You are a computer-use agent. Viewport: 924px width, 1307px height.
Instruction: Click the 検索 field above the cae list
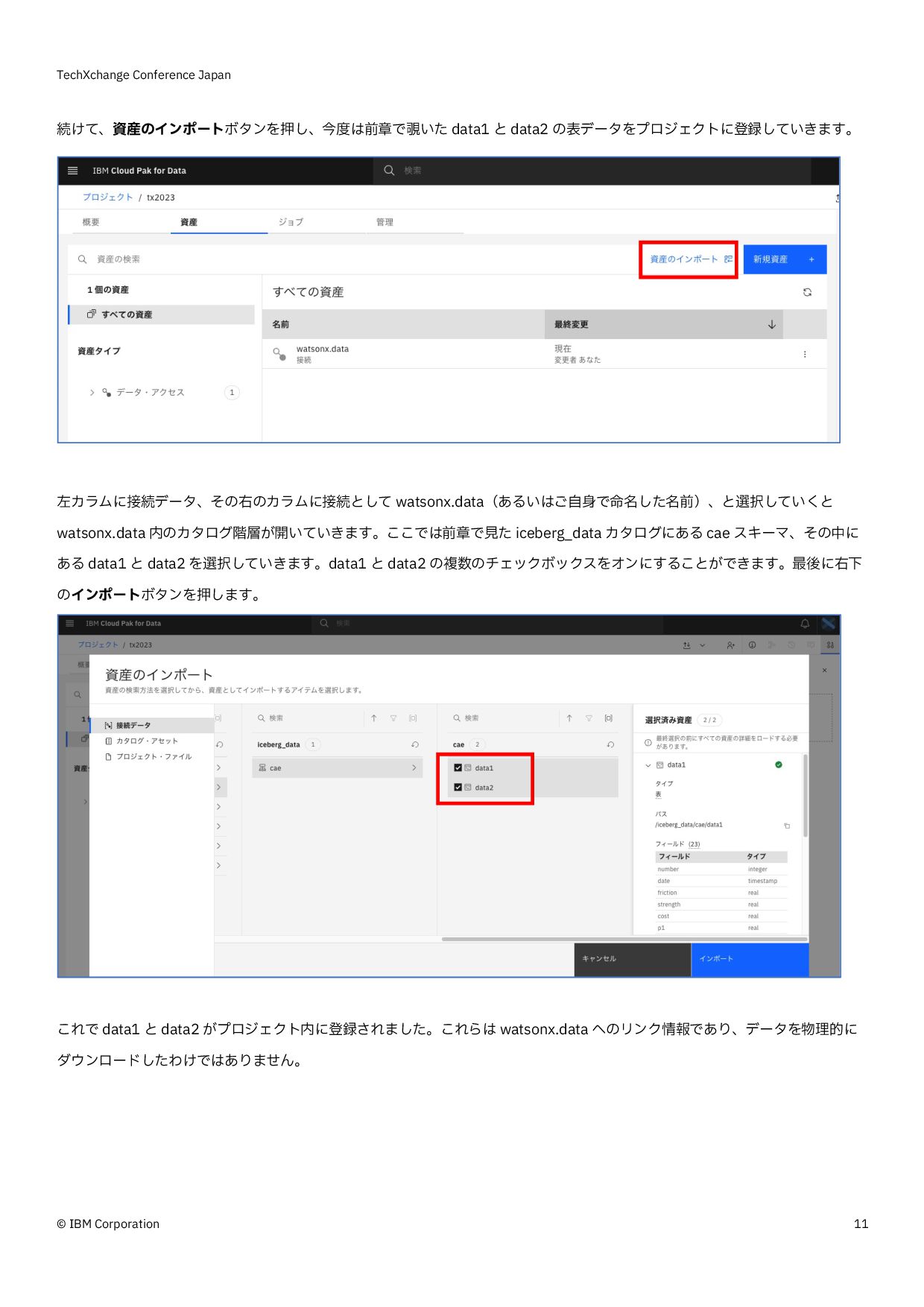coord(504,718)
